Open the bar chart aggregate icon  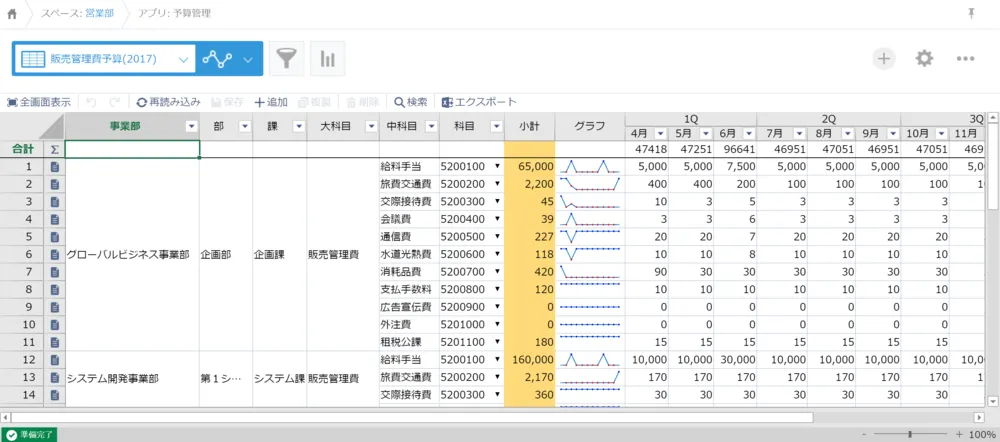point(327,59)
